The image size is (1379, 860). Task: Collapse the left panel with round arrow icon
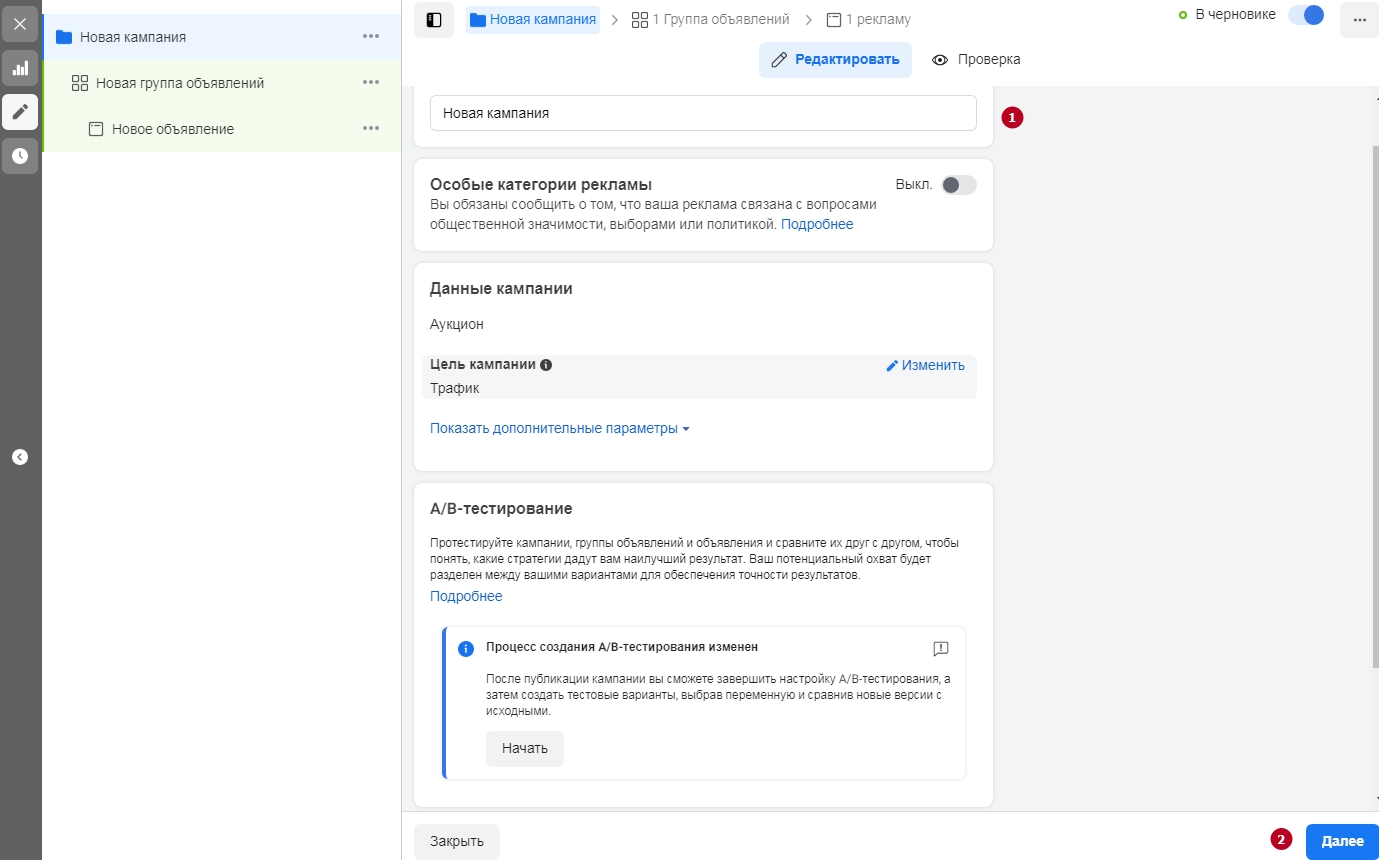click(20, 457)
